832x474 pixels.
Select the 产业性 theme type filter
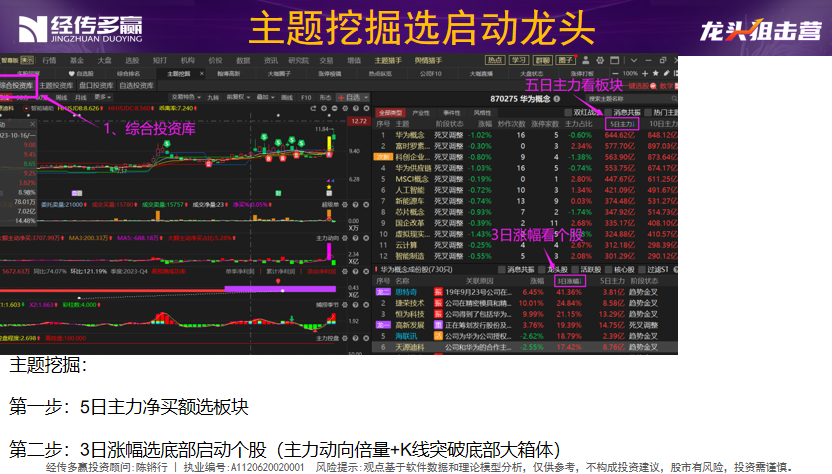pyautogui.click(x=421, y=113)
